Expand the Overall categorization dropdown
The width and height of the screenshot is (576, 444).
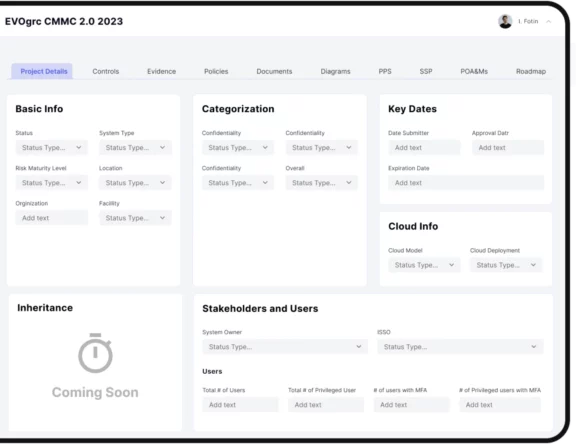pyautogui.click(x=322, y=183)
